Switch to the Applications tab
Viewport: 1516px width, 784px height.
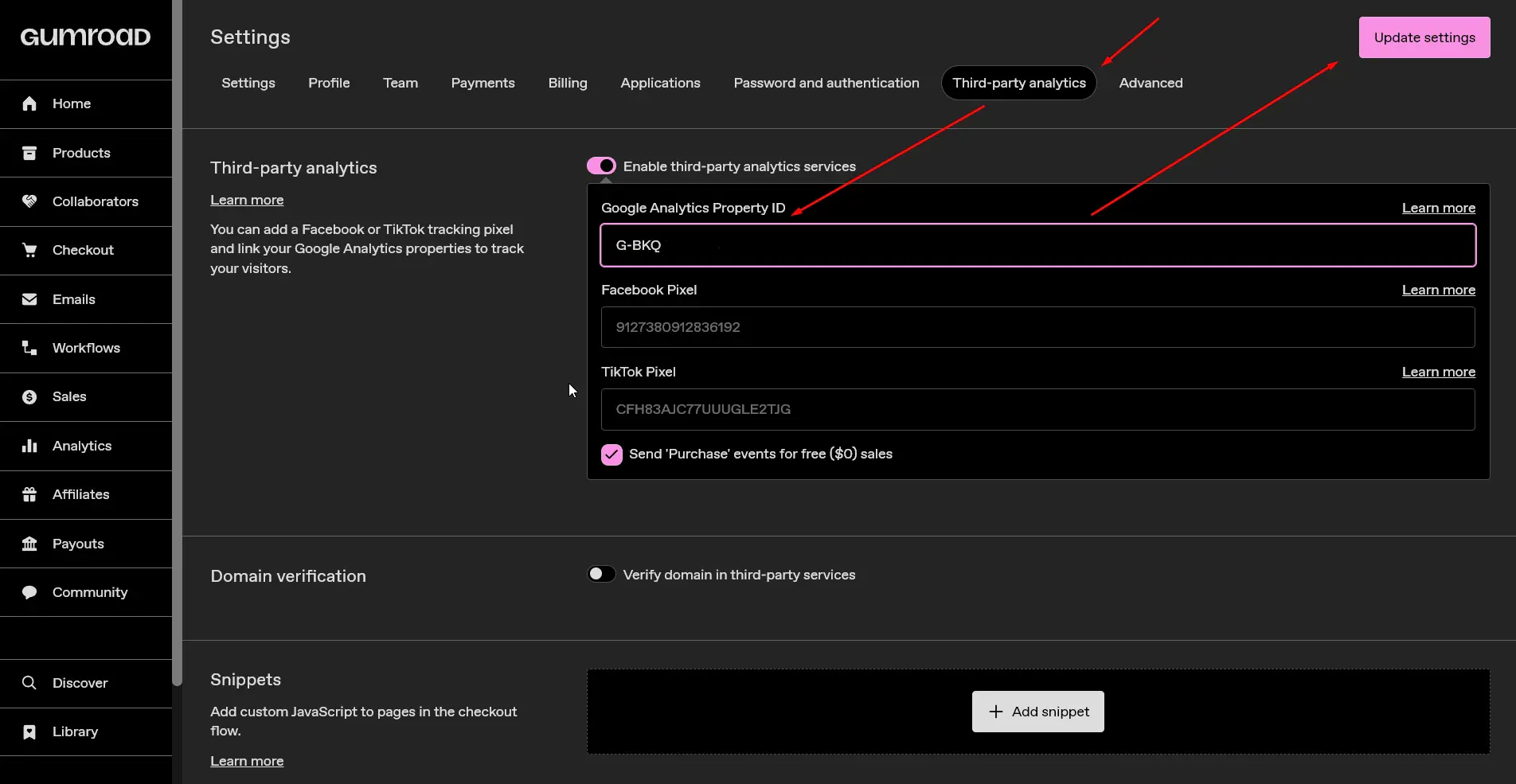[x=660, y=83]
